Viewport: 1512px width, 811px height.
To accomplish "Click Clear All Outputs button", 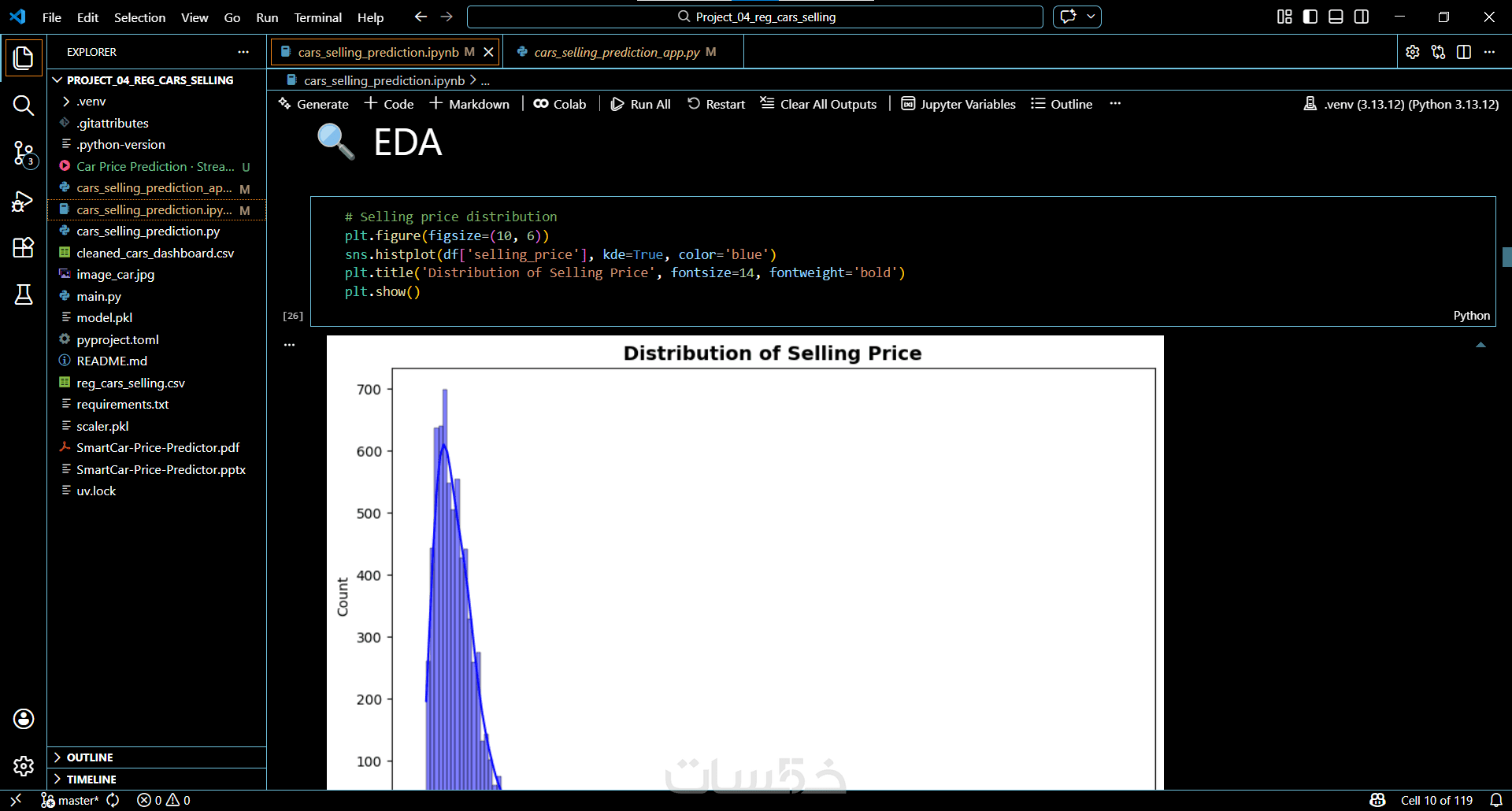I will point(818,104).
